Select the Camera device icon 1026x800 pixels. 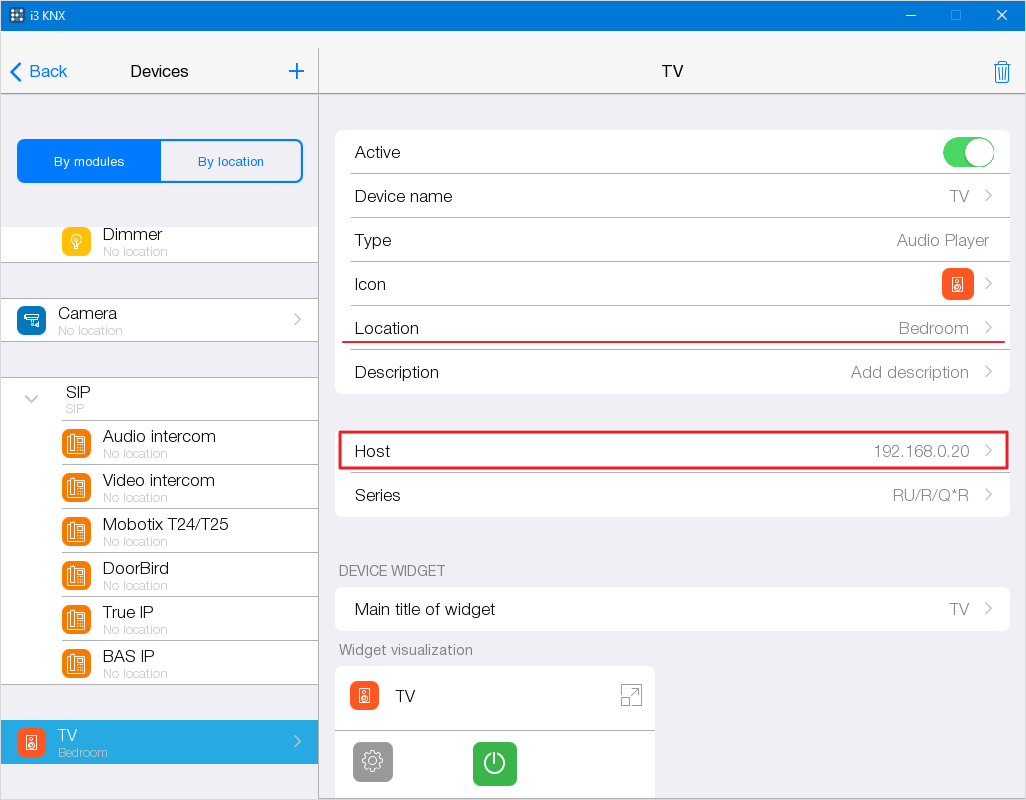click(32, 320)
